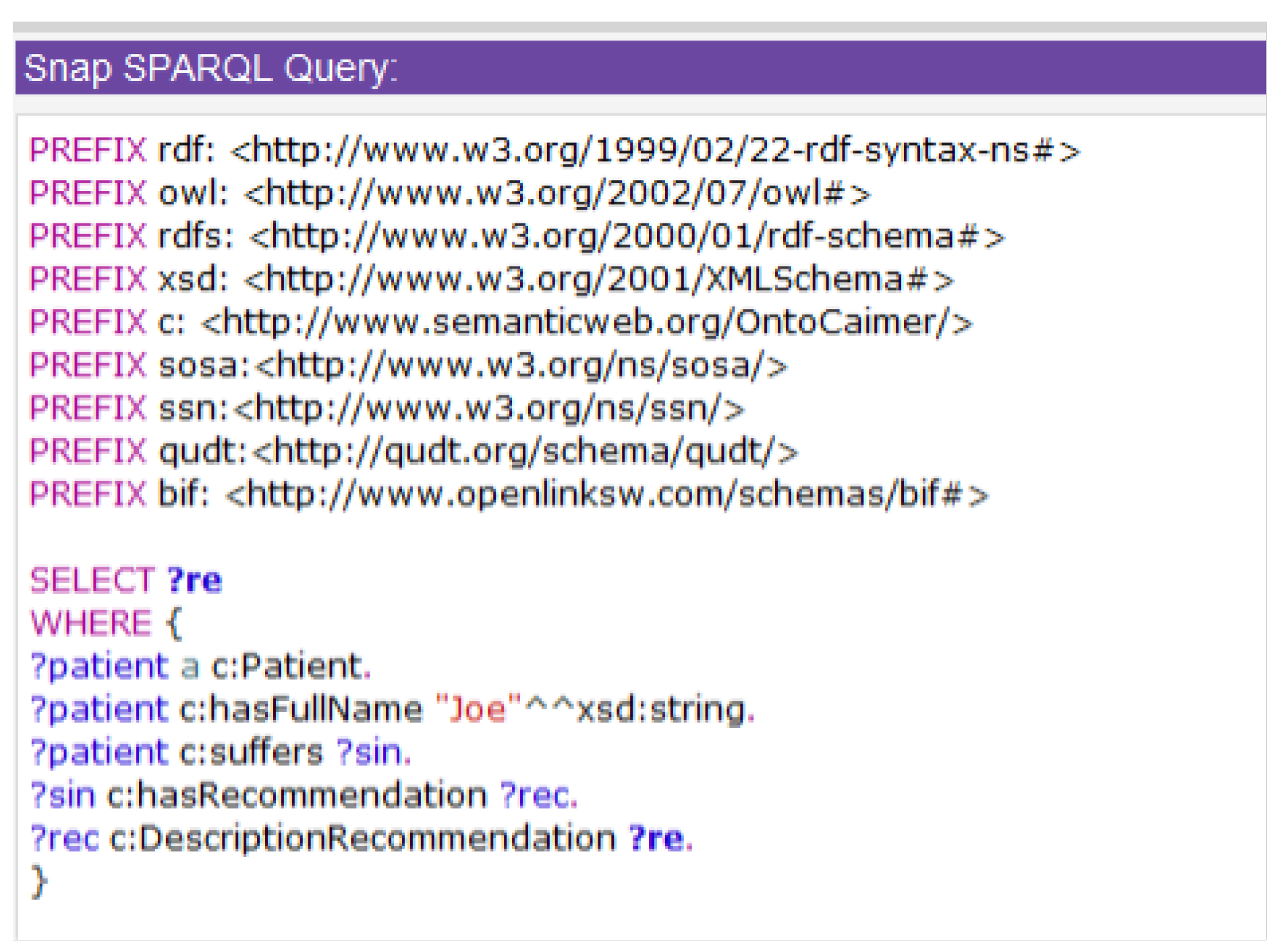Click the c:DescriptionRecommendation property
Screen dimensions: 1283x952
tap(362, 839)
